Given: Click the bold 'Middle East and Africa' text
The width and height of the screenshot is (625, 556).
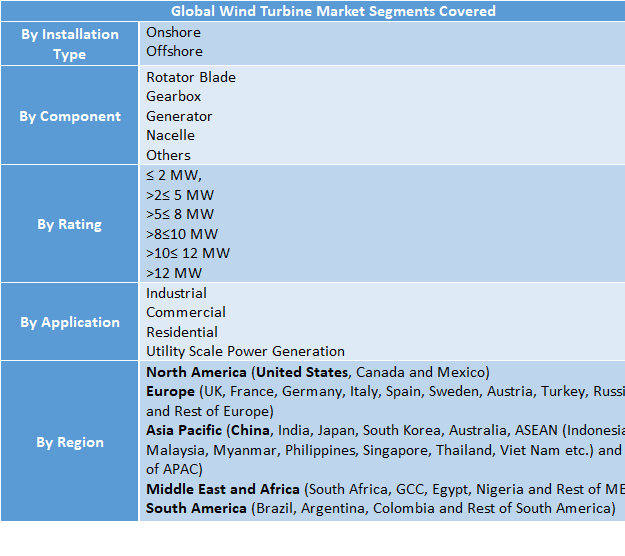Looking at the screenshot, I should (223, 489).
